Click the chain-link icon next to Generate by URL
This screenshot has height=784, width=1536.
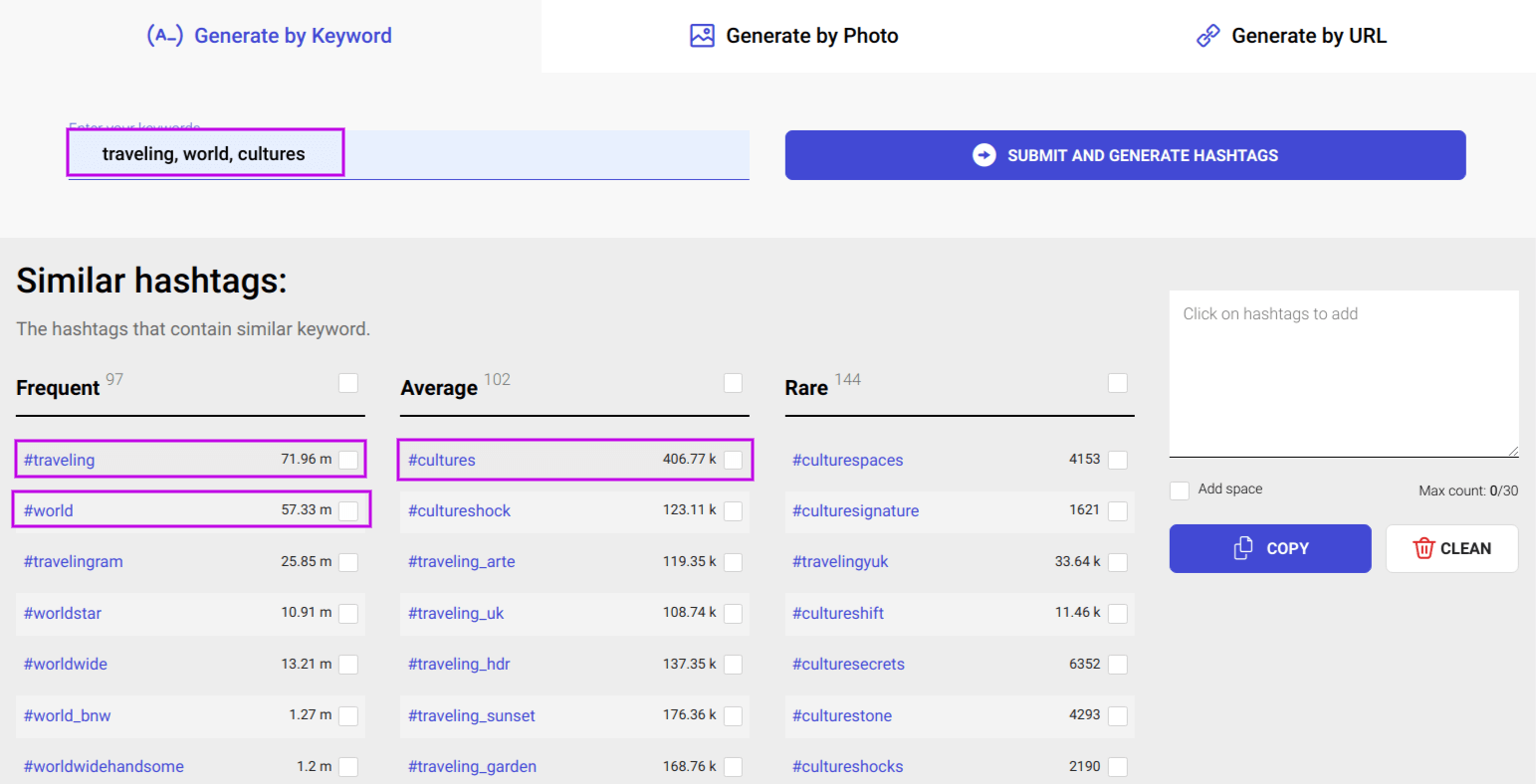1207,35
